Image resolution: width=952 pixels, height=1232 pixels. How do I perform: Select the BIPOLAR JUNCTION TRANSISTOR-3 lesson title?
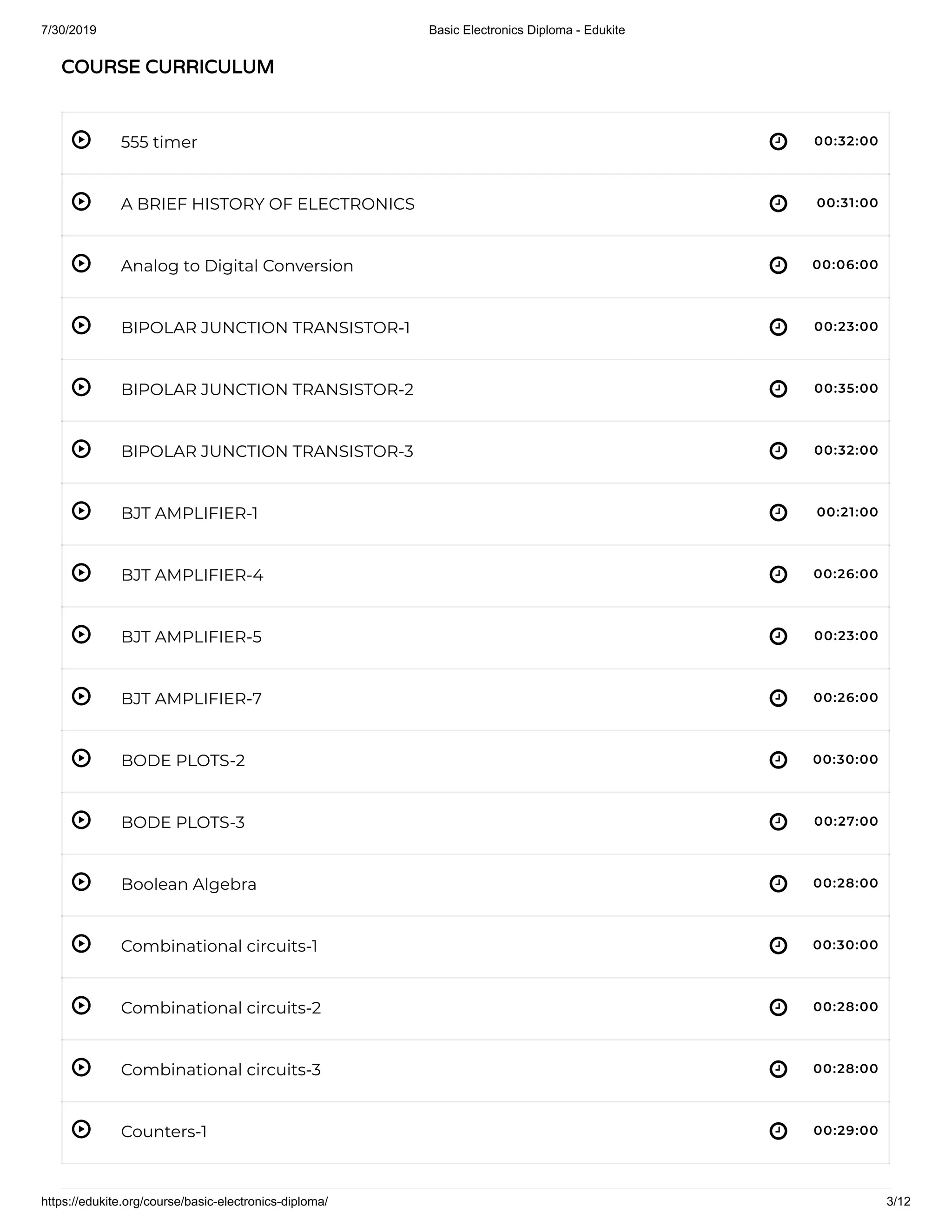click(267, 451)
